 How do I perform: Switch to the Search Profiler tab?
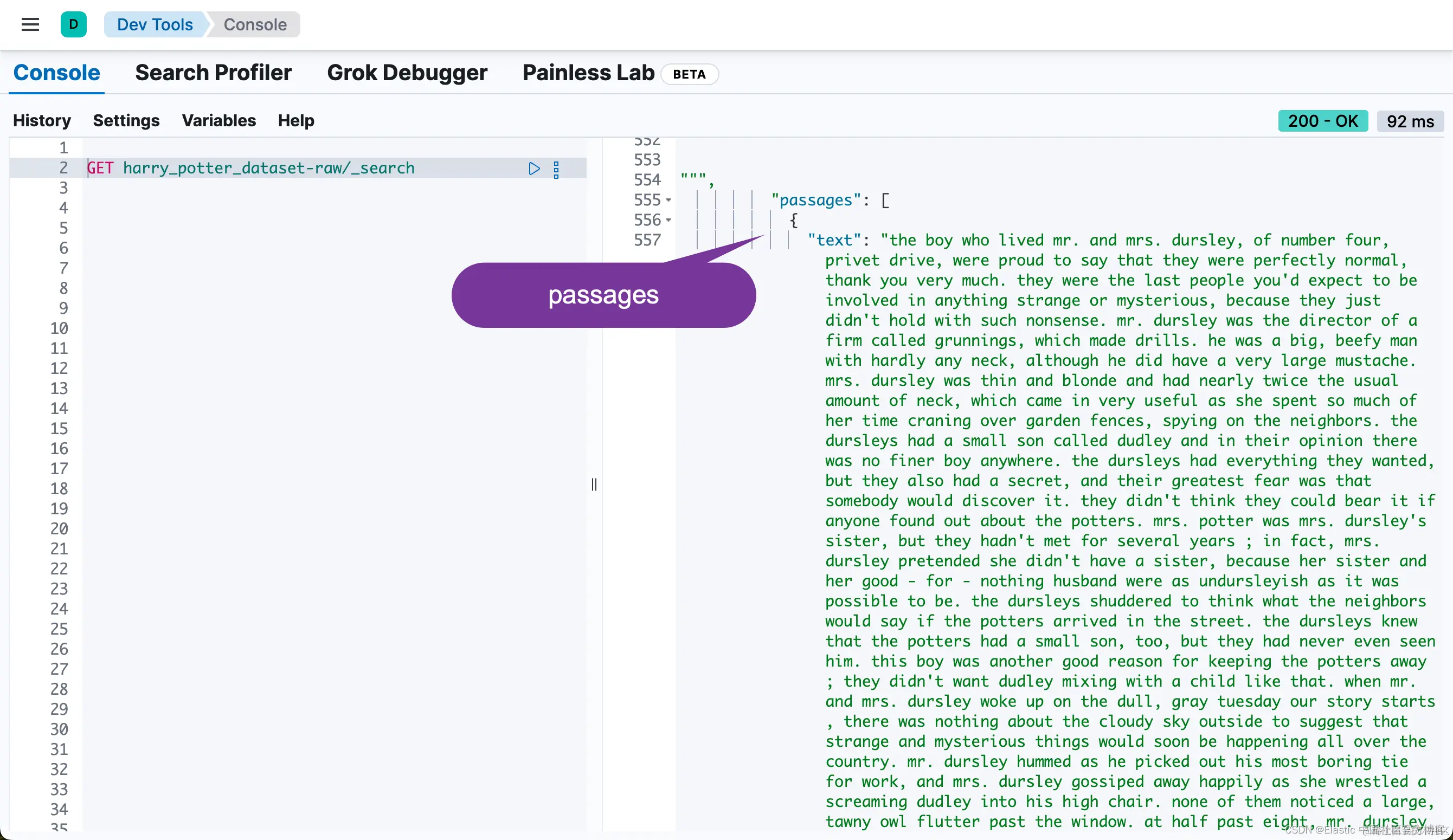point(213,73)
